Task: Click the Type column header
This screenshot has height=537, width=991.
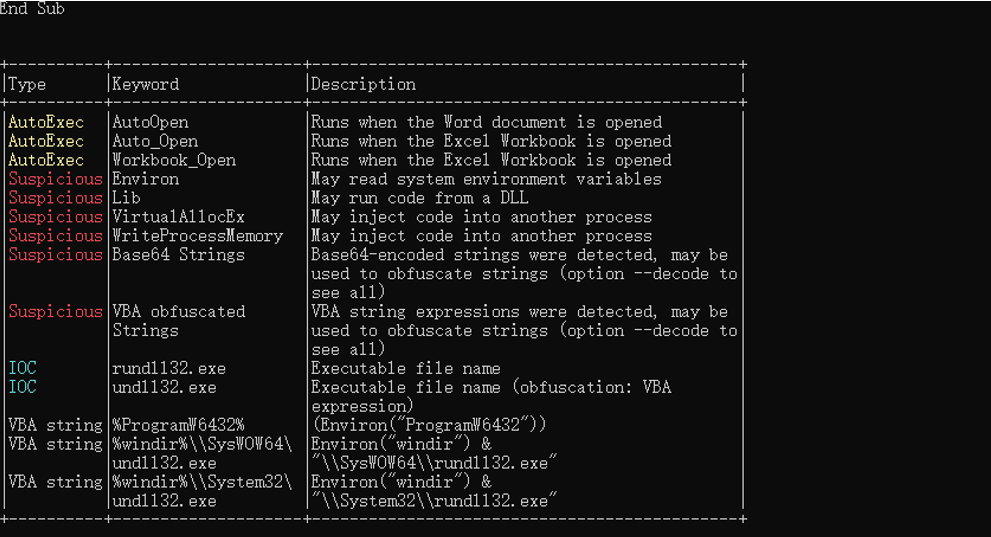Action: click(x=26, y=84)
